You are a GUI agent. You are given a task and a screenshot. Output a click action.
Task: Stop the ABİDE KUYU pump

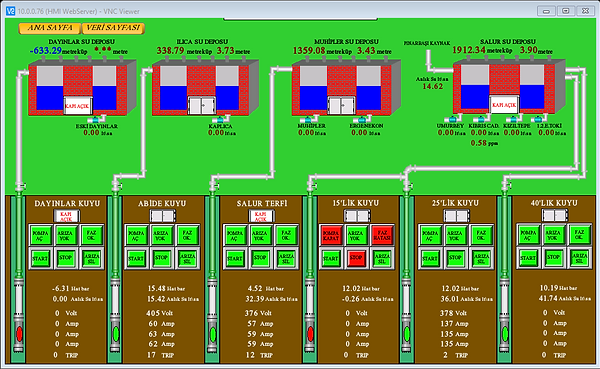(161, 258)
